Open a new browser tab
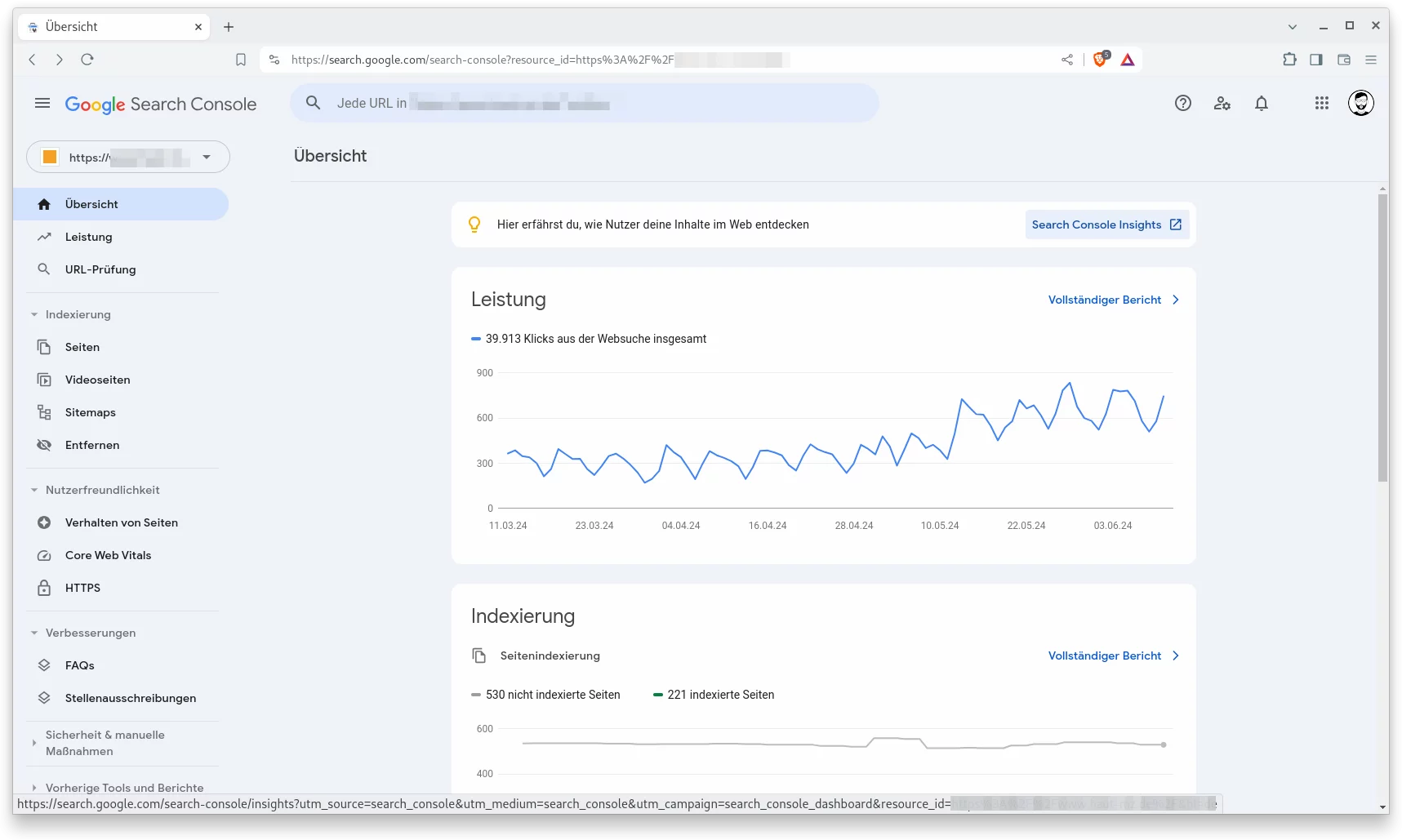Viewport: 1402px width, 840px height. tap(229, 27)
